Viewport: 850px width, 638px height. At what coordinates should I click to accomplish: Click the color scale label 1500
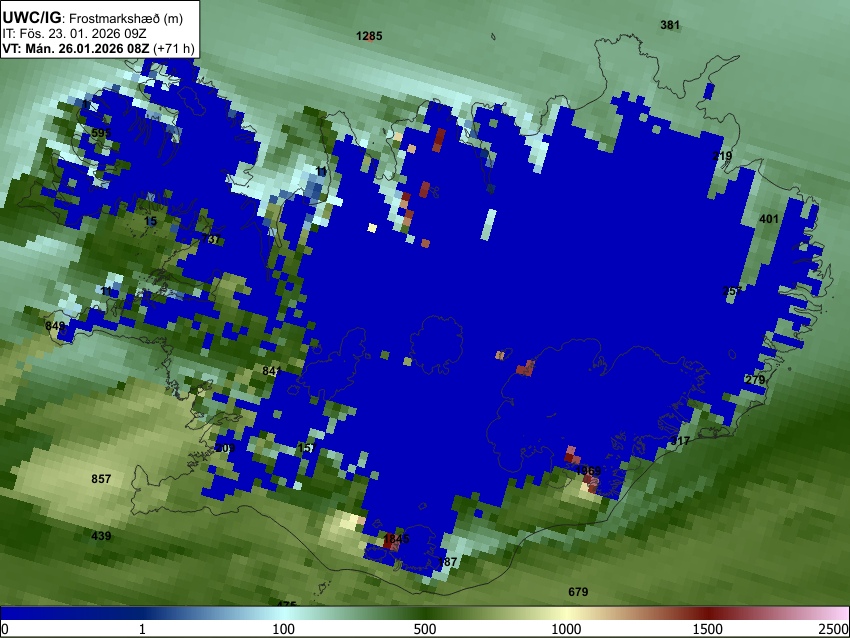708,629
